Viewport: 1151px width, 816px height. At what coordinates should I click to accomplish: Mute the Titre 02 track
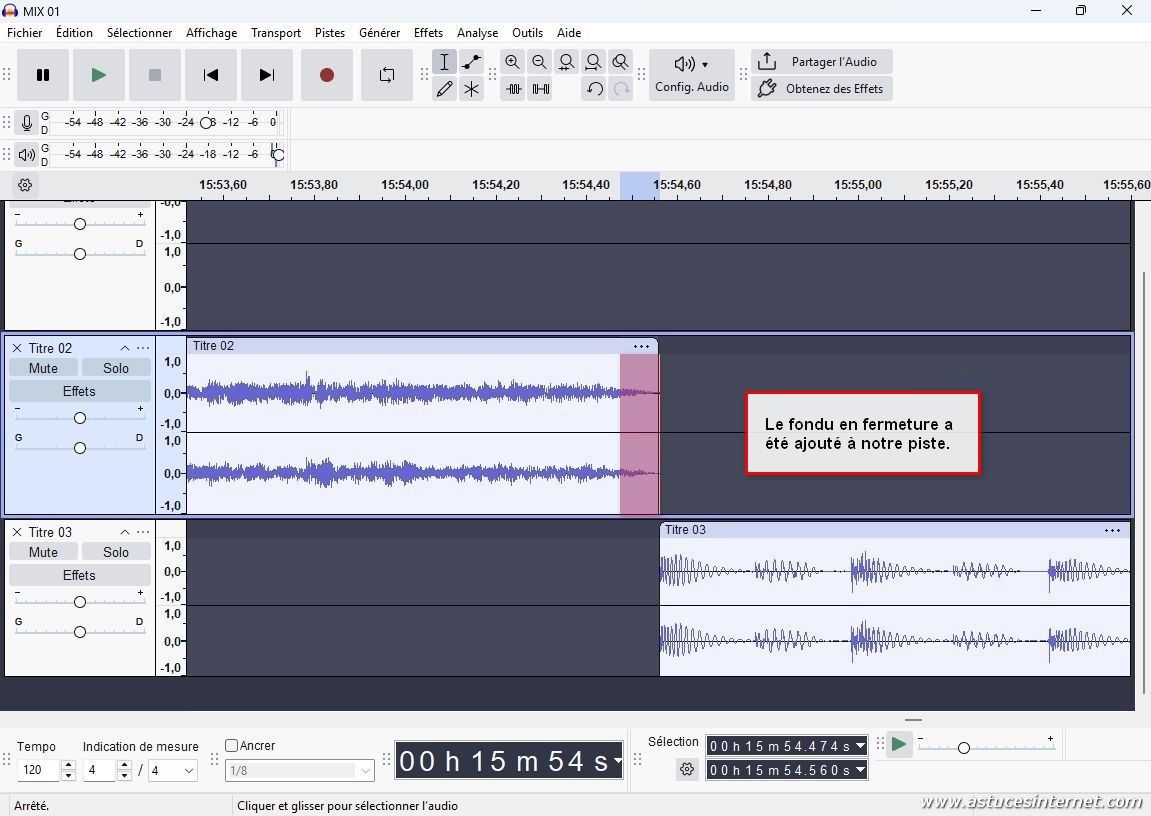pos(43,368)
